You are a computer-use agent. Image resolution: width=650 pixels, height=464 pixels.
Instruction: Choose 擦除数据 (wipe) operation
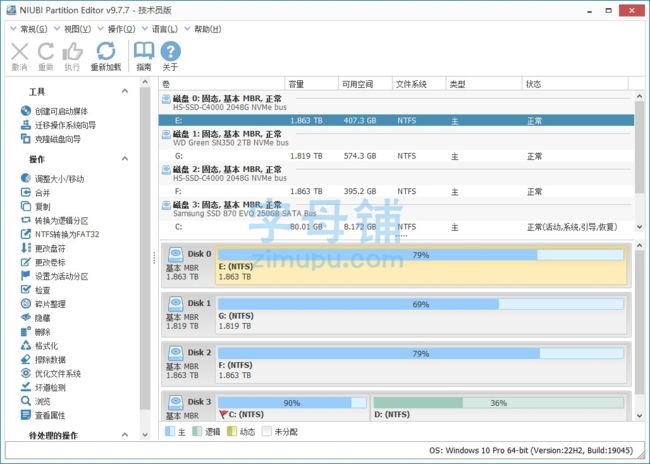(x=43, y=360)
